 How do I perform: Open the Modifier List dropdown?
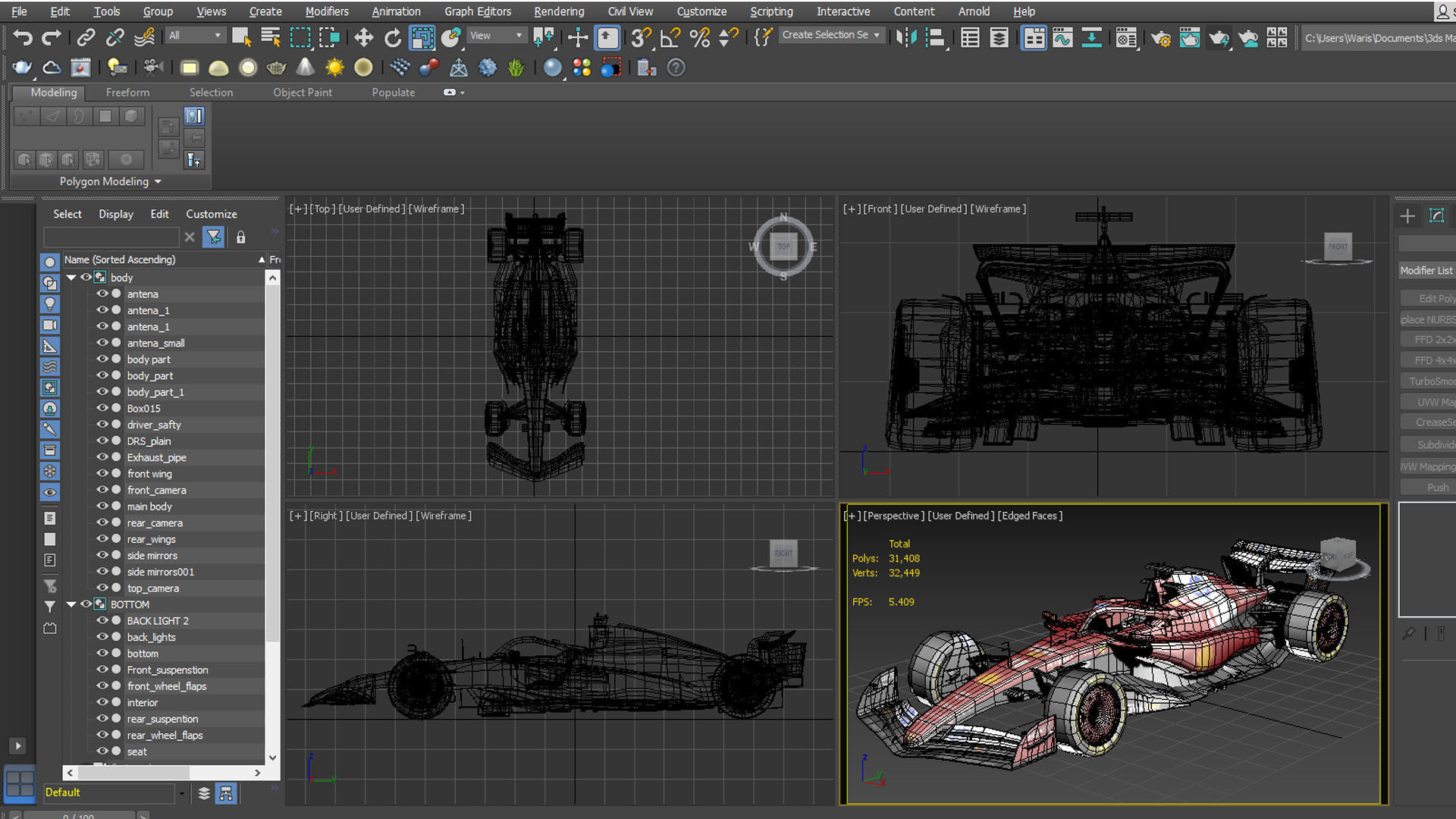tap(1426, 271)
